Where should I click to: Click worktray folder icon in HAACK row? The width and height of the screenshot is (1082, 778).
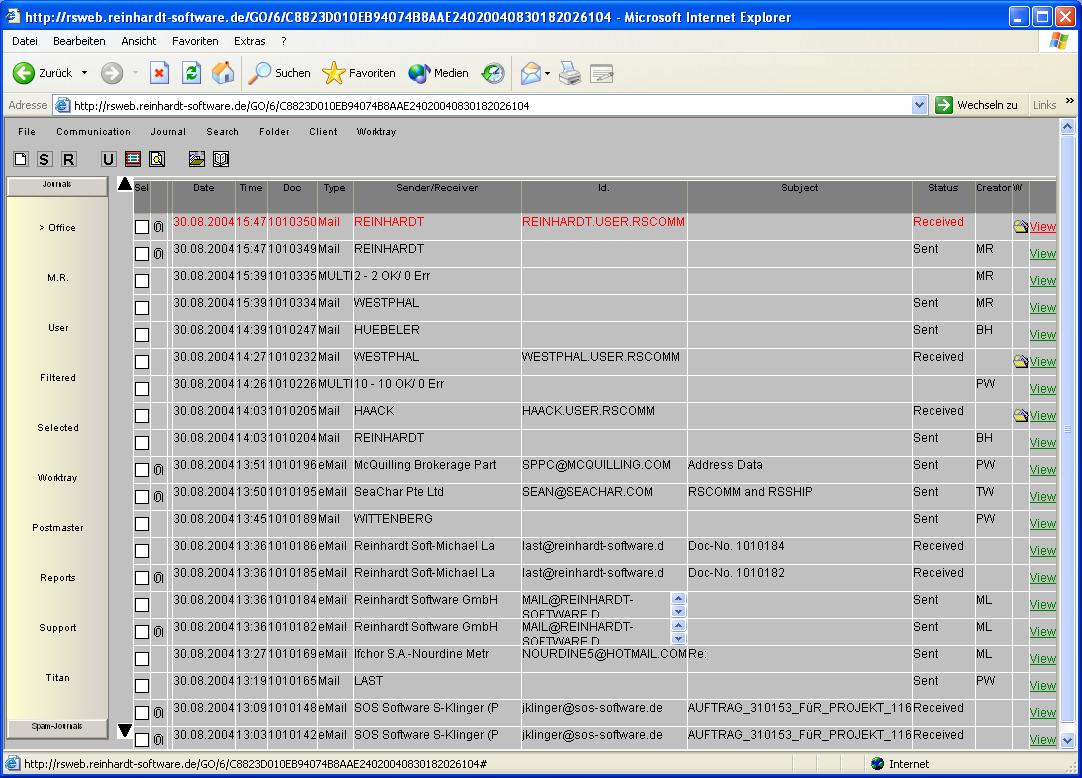(x=1020, y=416)
